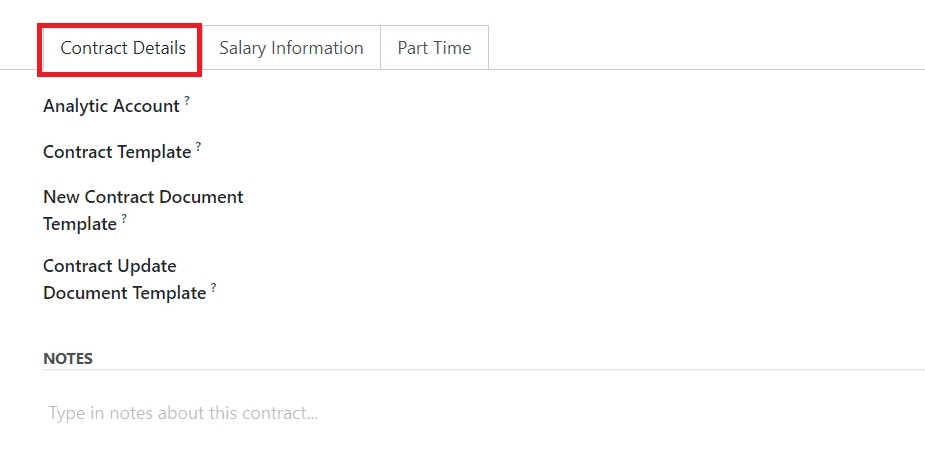Viewport: 925px width, 470px height.
Task: Show help for Contract Update Document Template
Action: pos(213,287)
